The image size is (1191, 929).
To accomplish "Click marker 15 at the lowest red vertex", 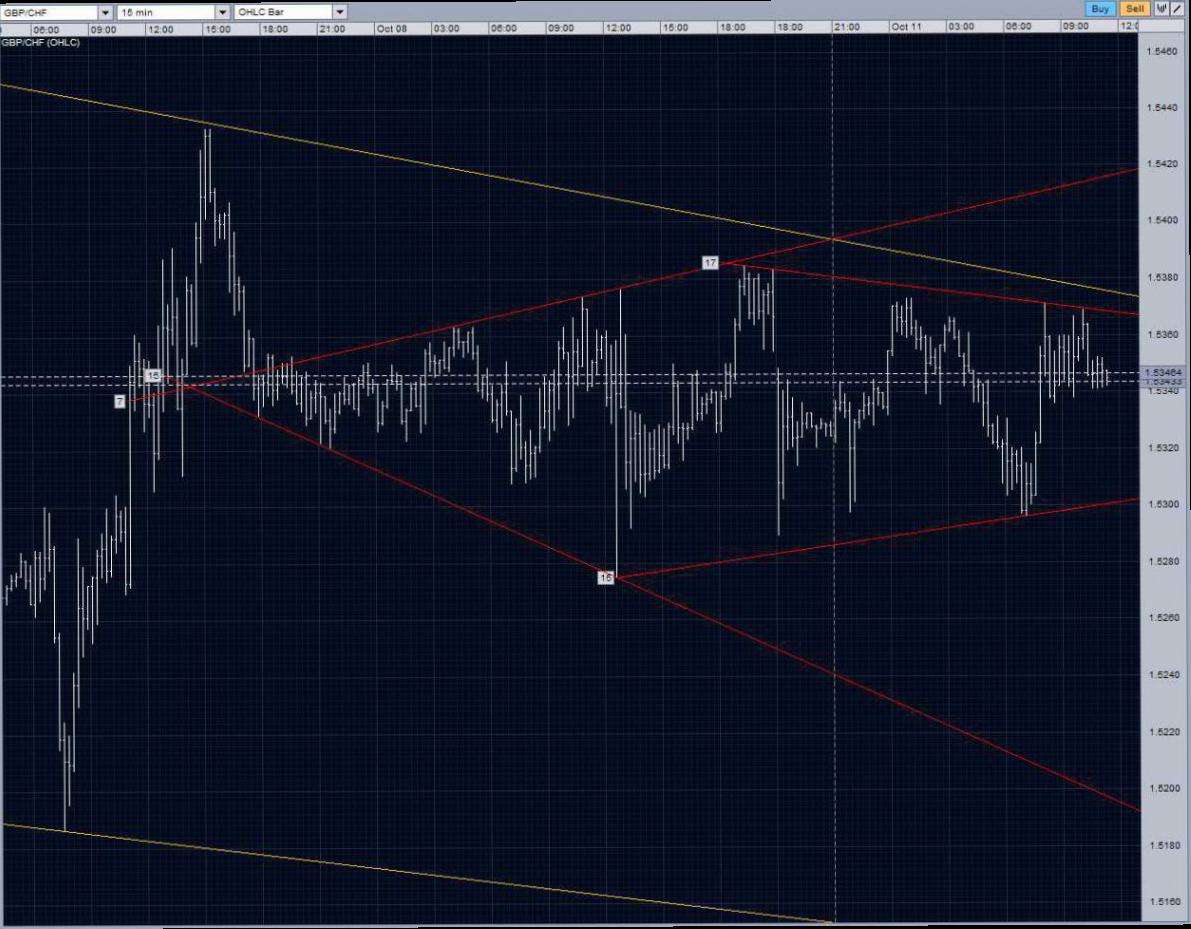I will (x=606, y=577).
